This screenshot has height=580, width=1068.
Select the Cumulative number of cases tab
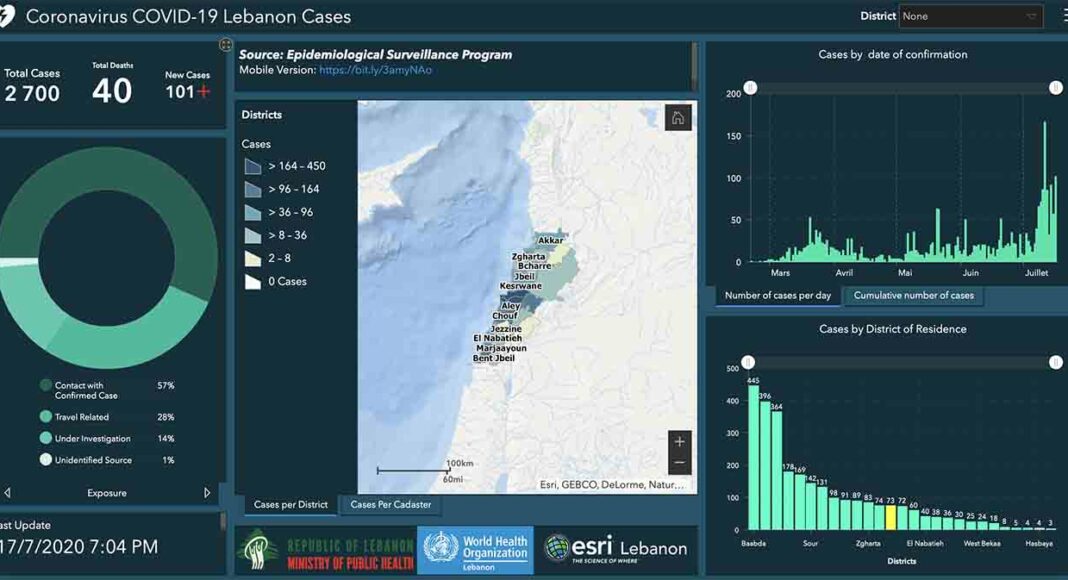(913, 296)
